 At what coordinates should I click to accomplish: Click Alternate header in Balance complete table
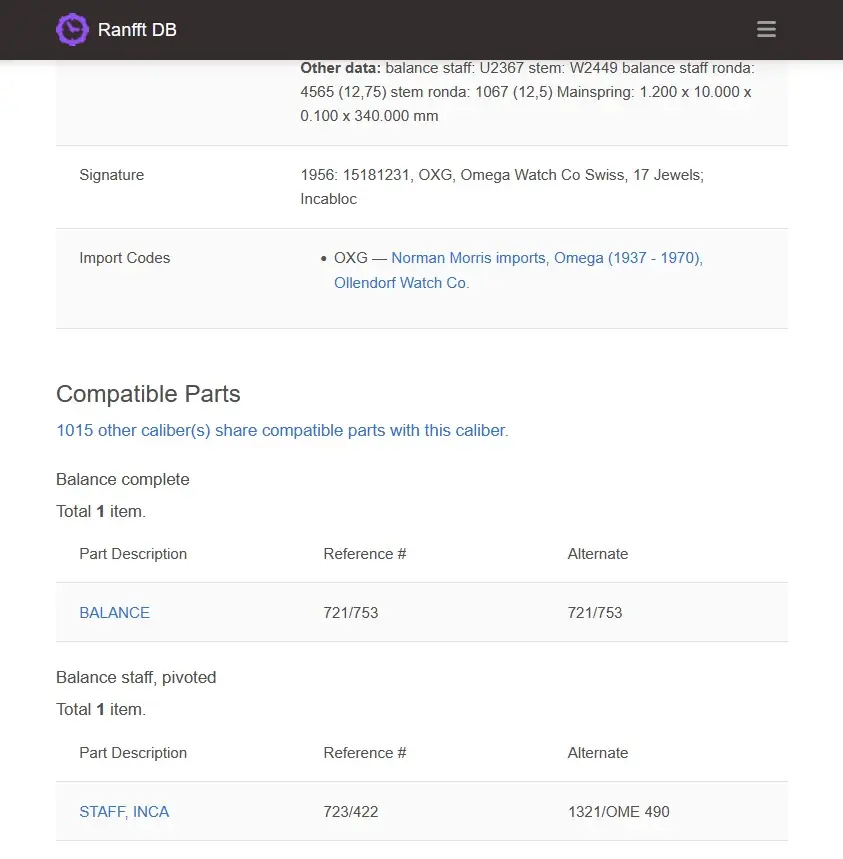(598, 554)
